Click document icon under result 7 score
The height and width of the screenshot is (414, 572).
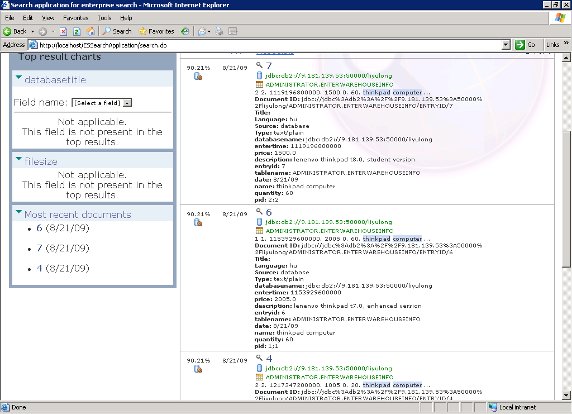198,76
